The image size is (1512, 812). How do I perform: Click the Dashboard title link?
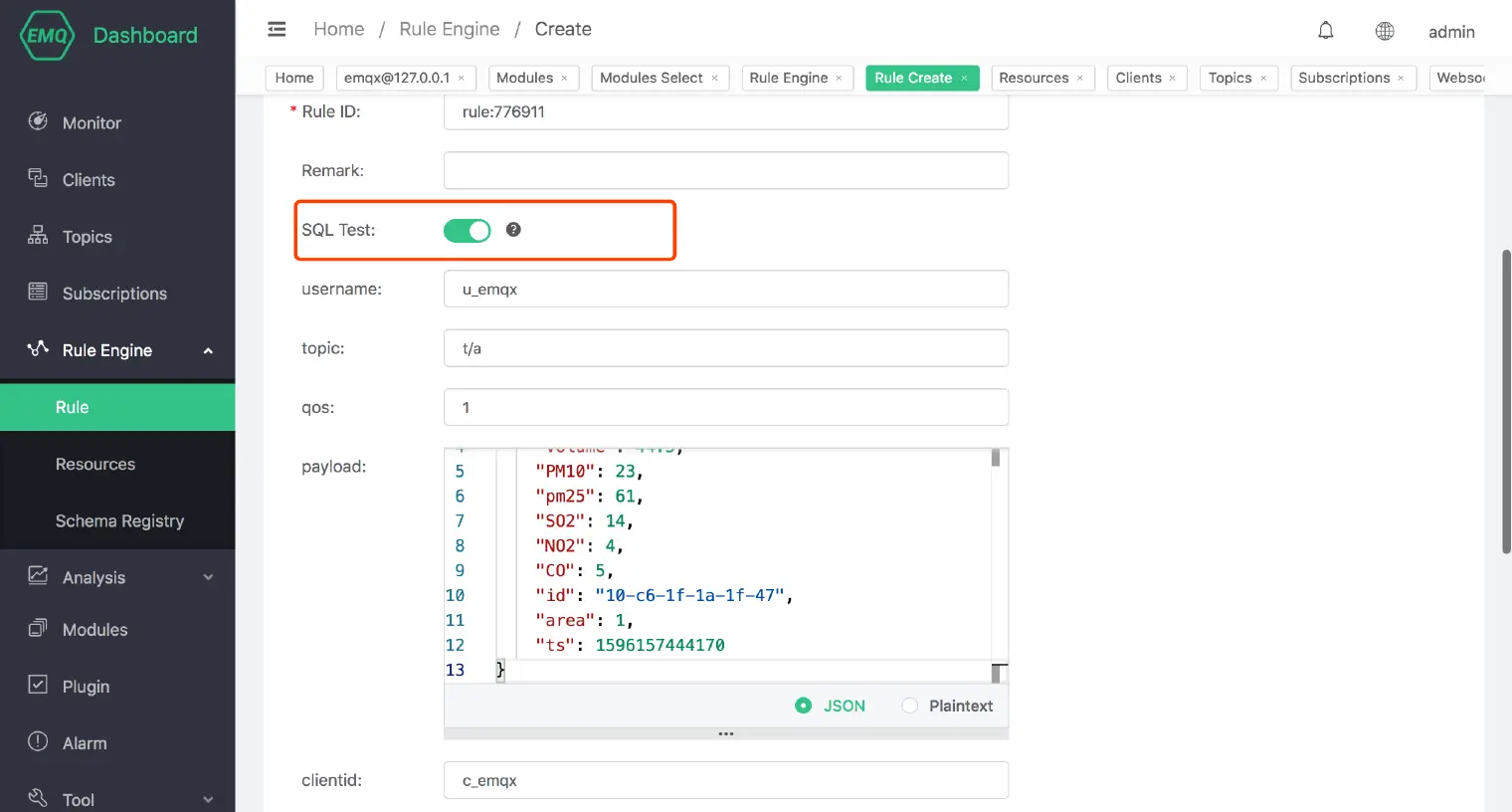click(x=145, y=35)
